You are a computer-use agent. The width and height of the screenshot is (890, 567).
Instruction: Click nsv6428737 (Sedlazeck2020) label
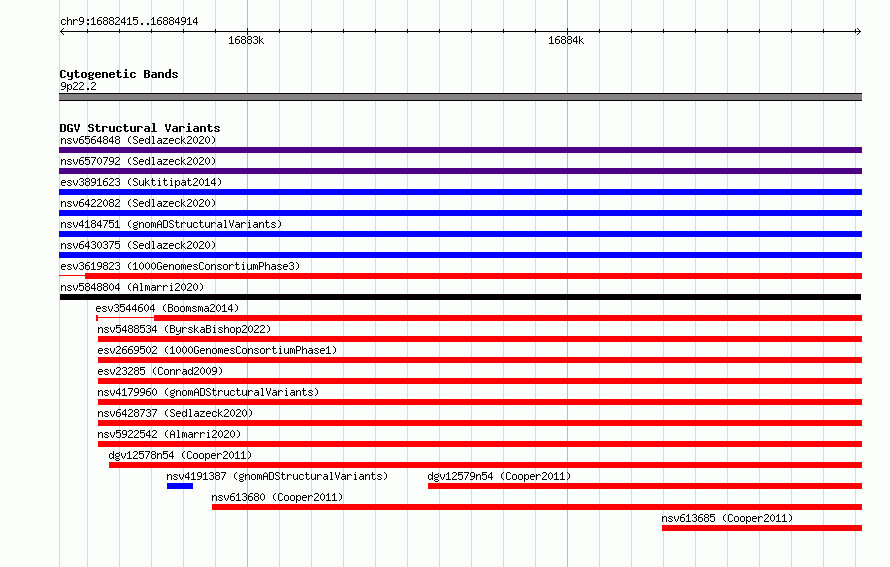[x=175, y=413]
